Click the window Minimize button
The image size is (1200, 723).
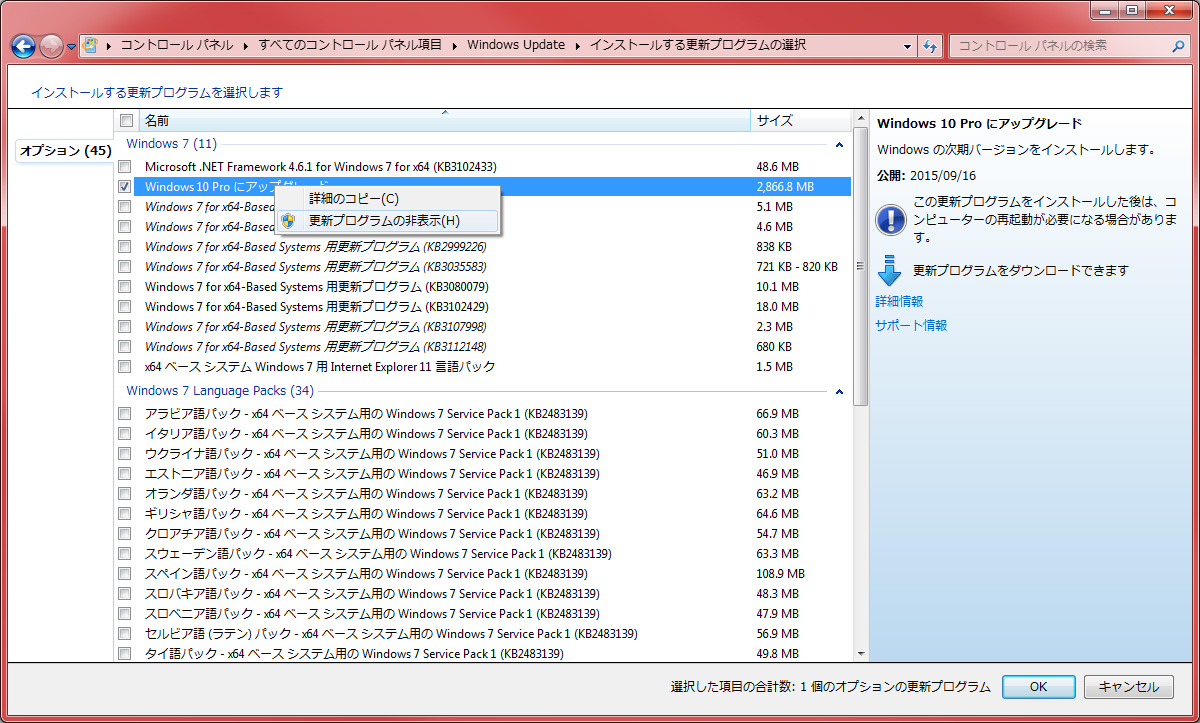(x=1104, y=9)
